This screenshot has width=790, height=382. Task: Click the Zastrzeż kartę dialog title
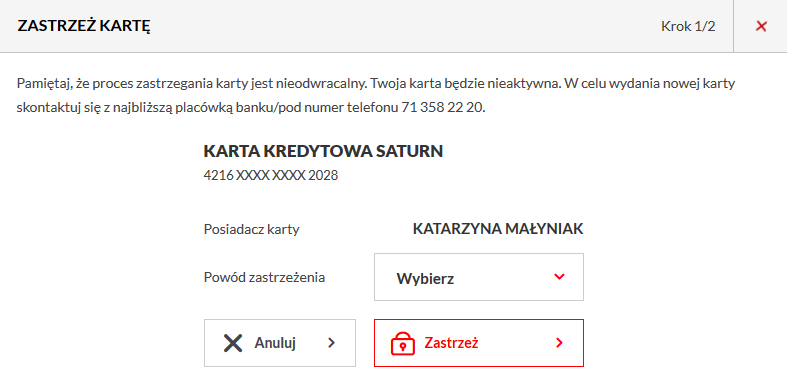(x=84, y=26)
